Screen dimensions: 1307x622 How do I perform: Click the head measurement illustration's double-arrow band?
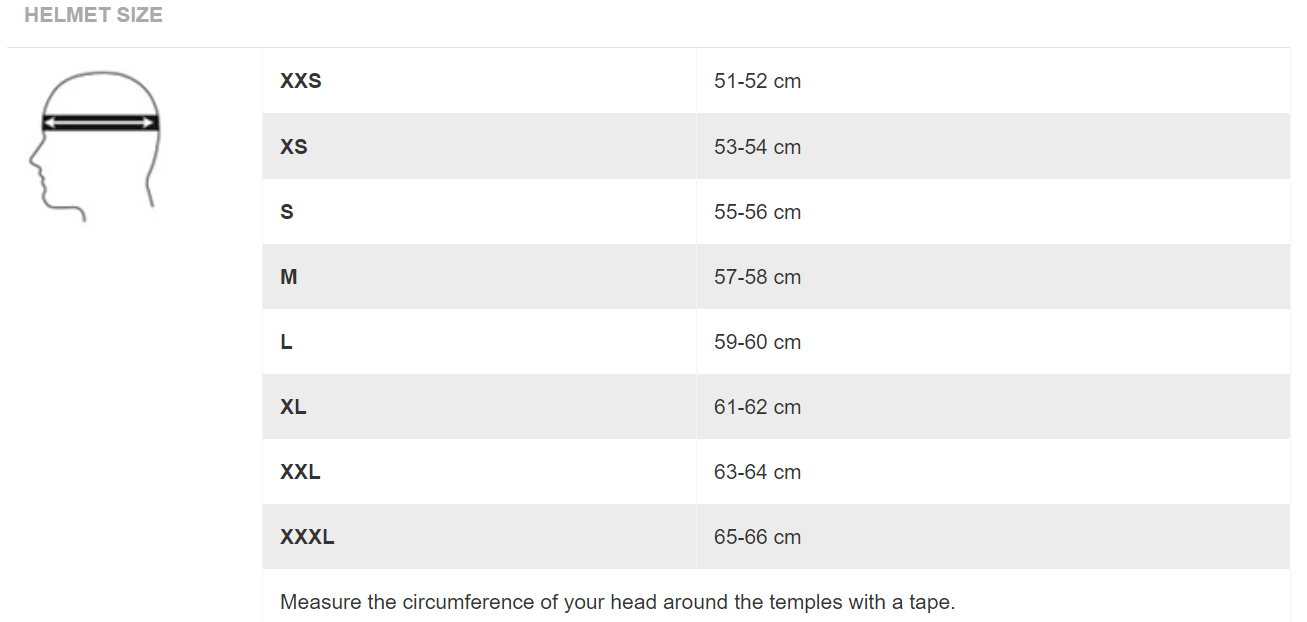[x=100, y=123]
